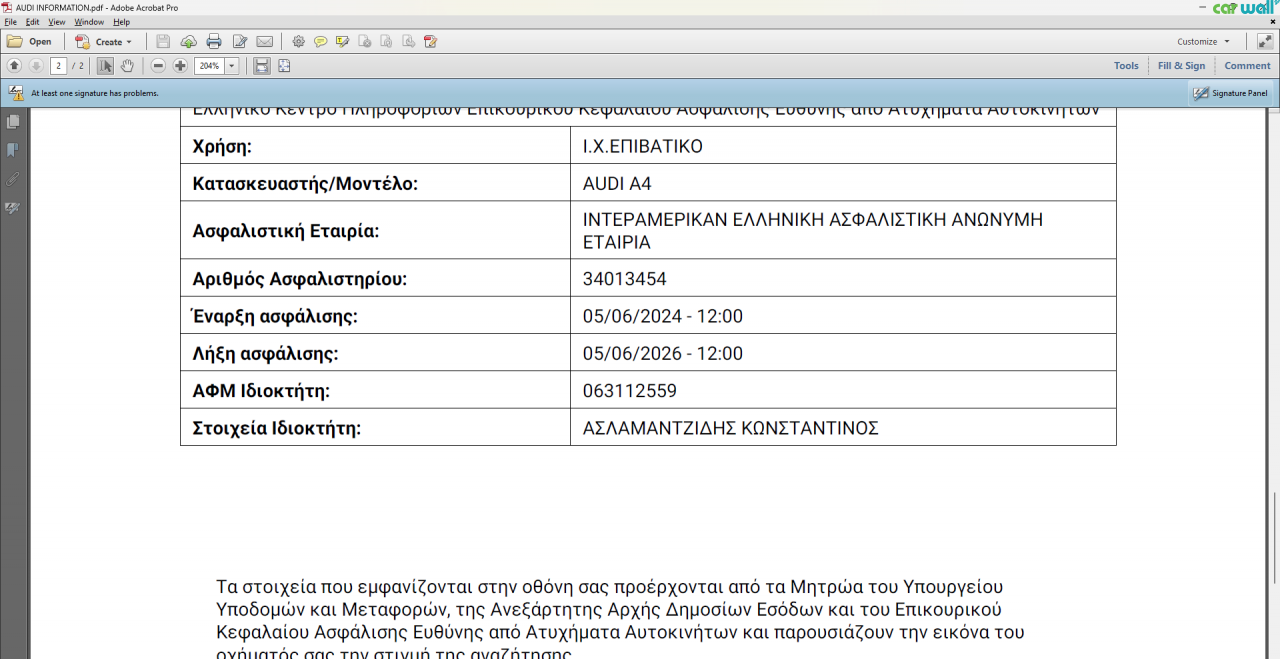The width and height of the screenshot is (1280, 659).
Task: Open the Page Thumbnails panel
Action: [x=13, y=121]
